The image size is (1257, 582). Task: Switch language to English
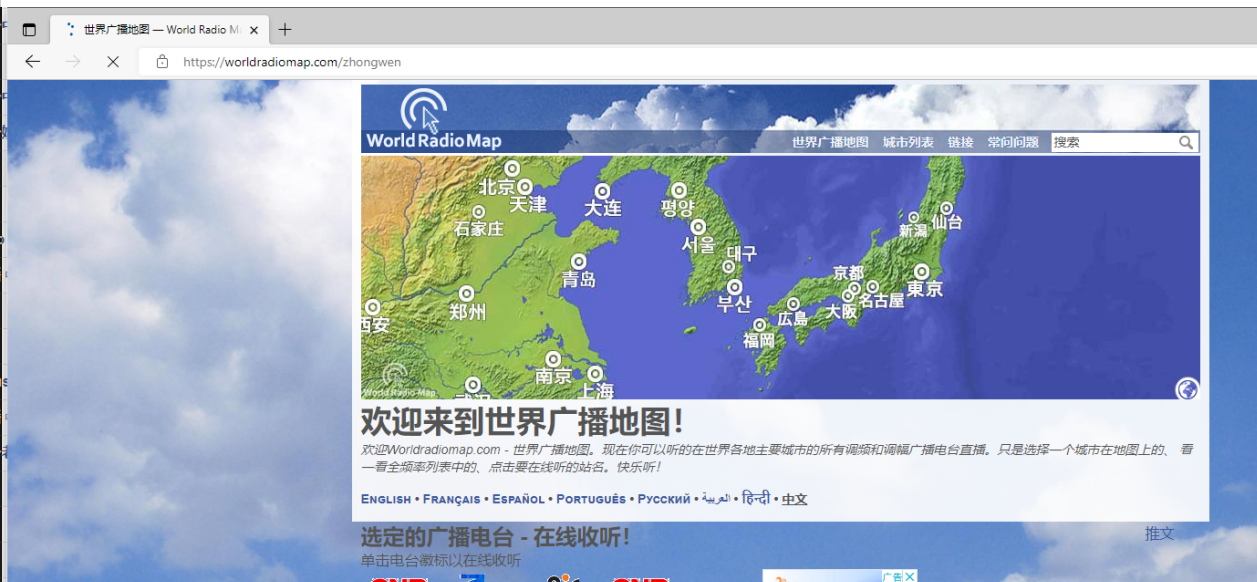(x=386, y=499)
